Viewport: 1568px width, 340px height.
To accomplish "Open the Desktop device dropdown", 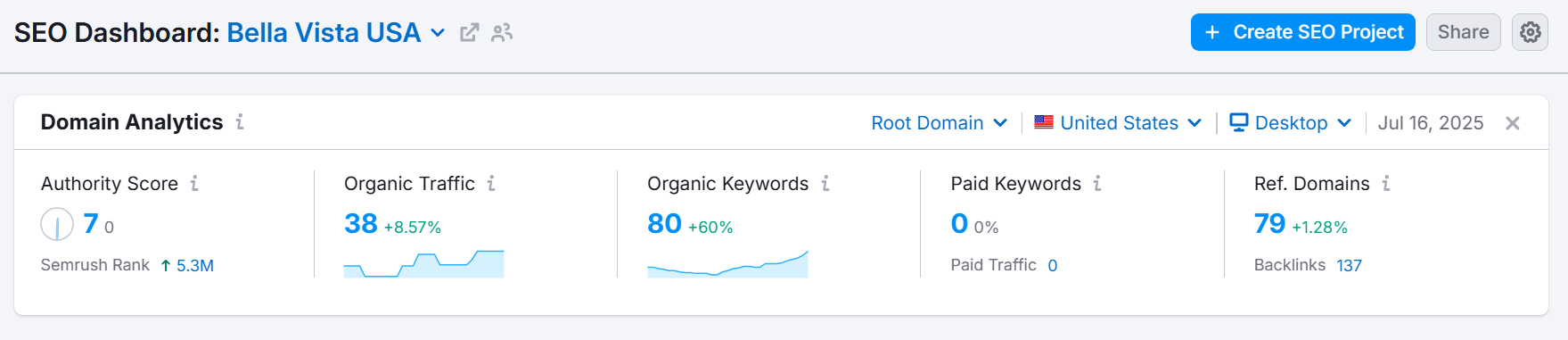I will 1290,123.
